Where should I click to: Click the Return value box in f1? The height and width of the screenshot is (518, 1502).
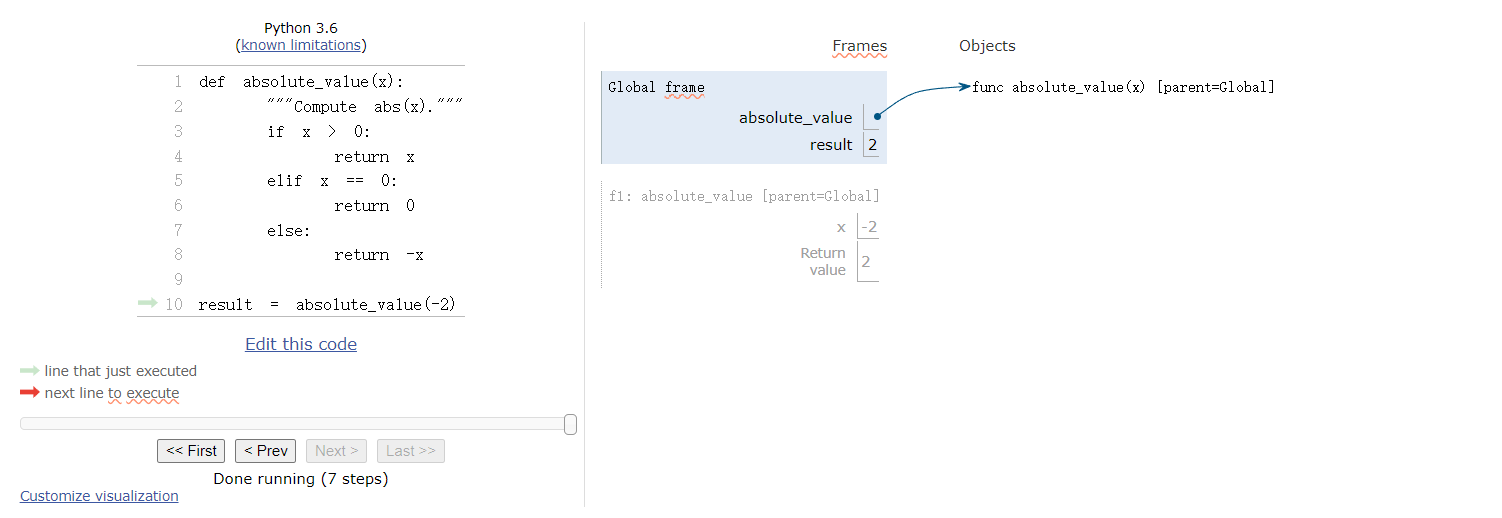coord(867,262)
